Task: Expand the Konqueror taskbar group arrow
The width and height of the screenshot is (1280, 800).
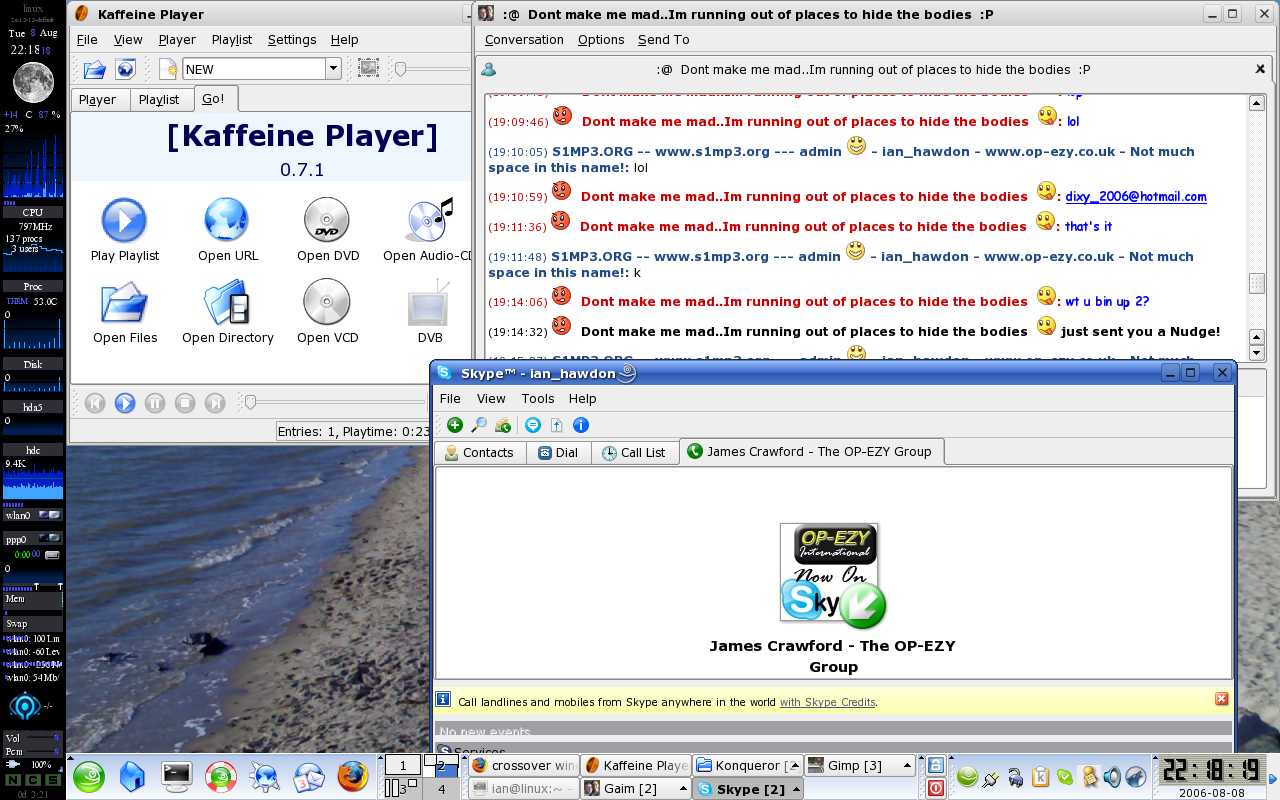Action: click(795, 765)
